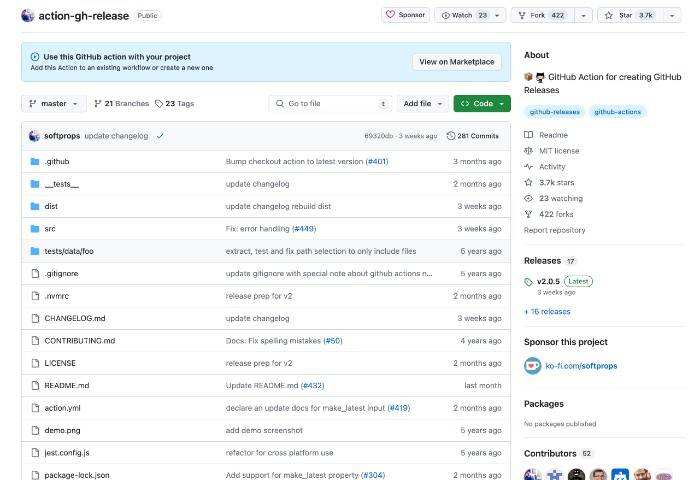Open the Readme link in About
Viewport: 700px width, 480px height.
[x=553, y=135]
